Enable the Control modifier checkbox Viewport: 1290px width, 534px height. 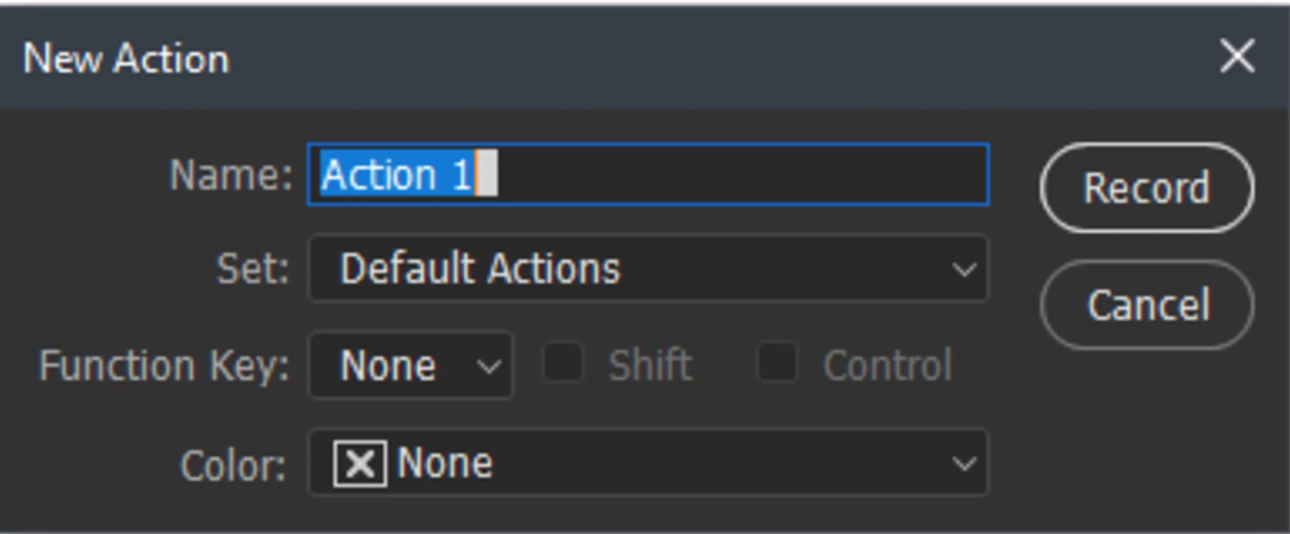[777, 364]
